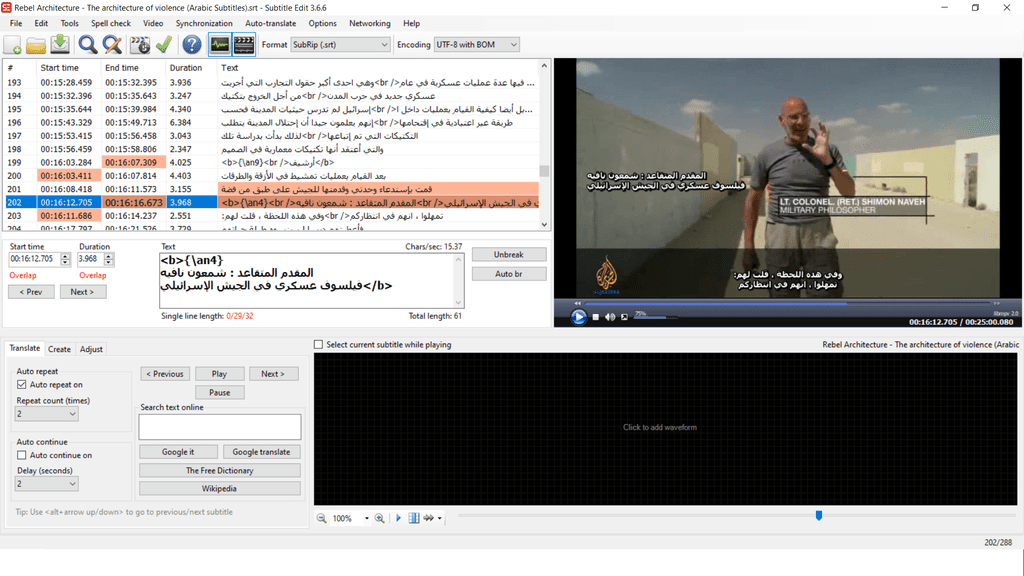Save the subtitle using the download-arrow icon
The height and width of the screenshot is (576, 1024).
pyautogui.click(x=60, y=44)
